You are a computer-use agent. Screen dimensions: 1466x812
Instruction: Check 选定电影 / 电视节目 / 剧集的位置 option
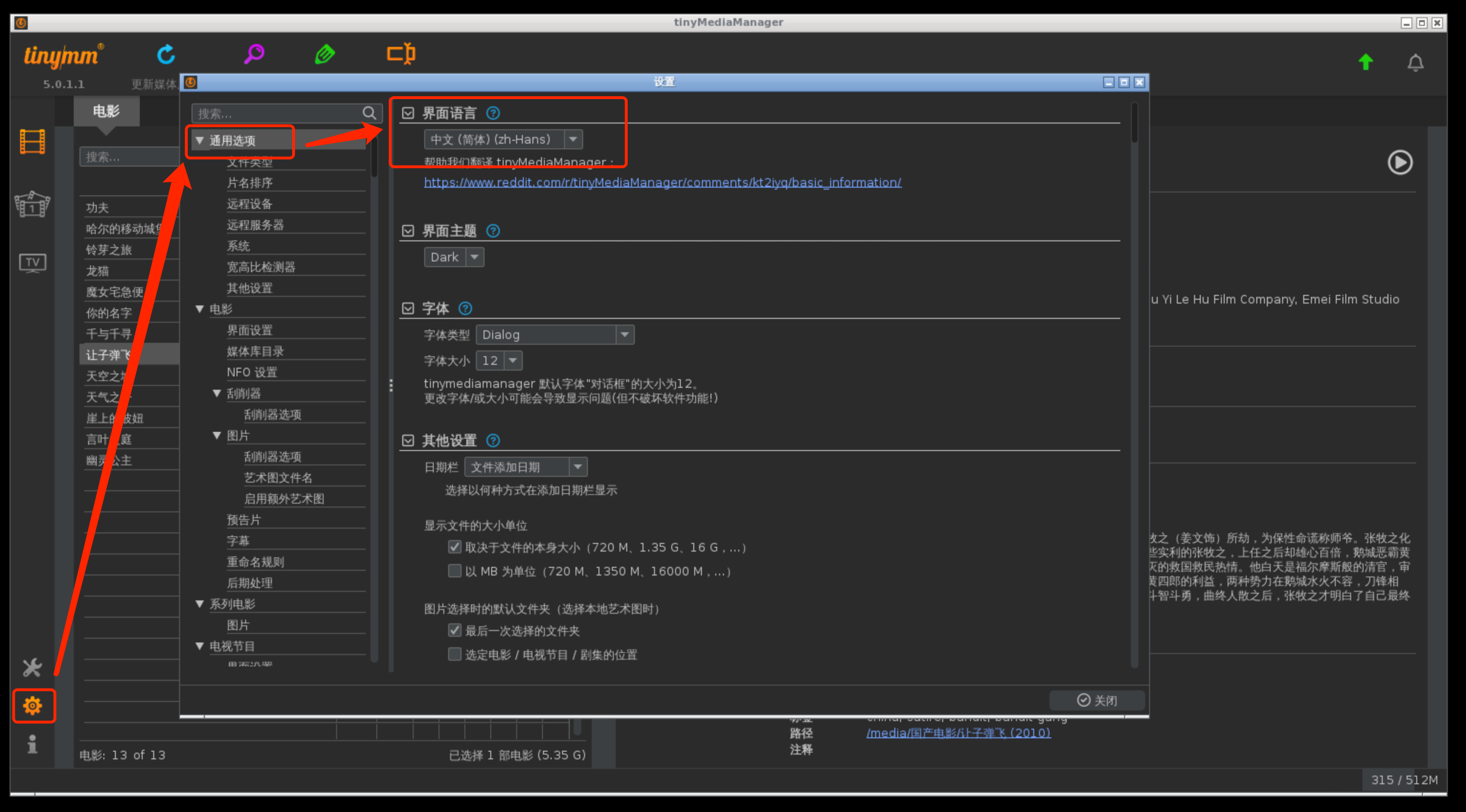(454, 654)
